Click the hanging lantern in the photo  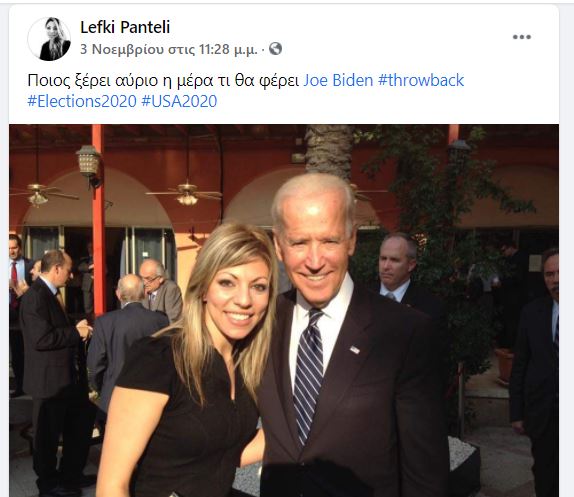tap(89, 162)
